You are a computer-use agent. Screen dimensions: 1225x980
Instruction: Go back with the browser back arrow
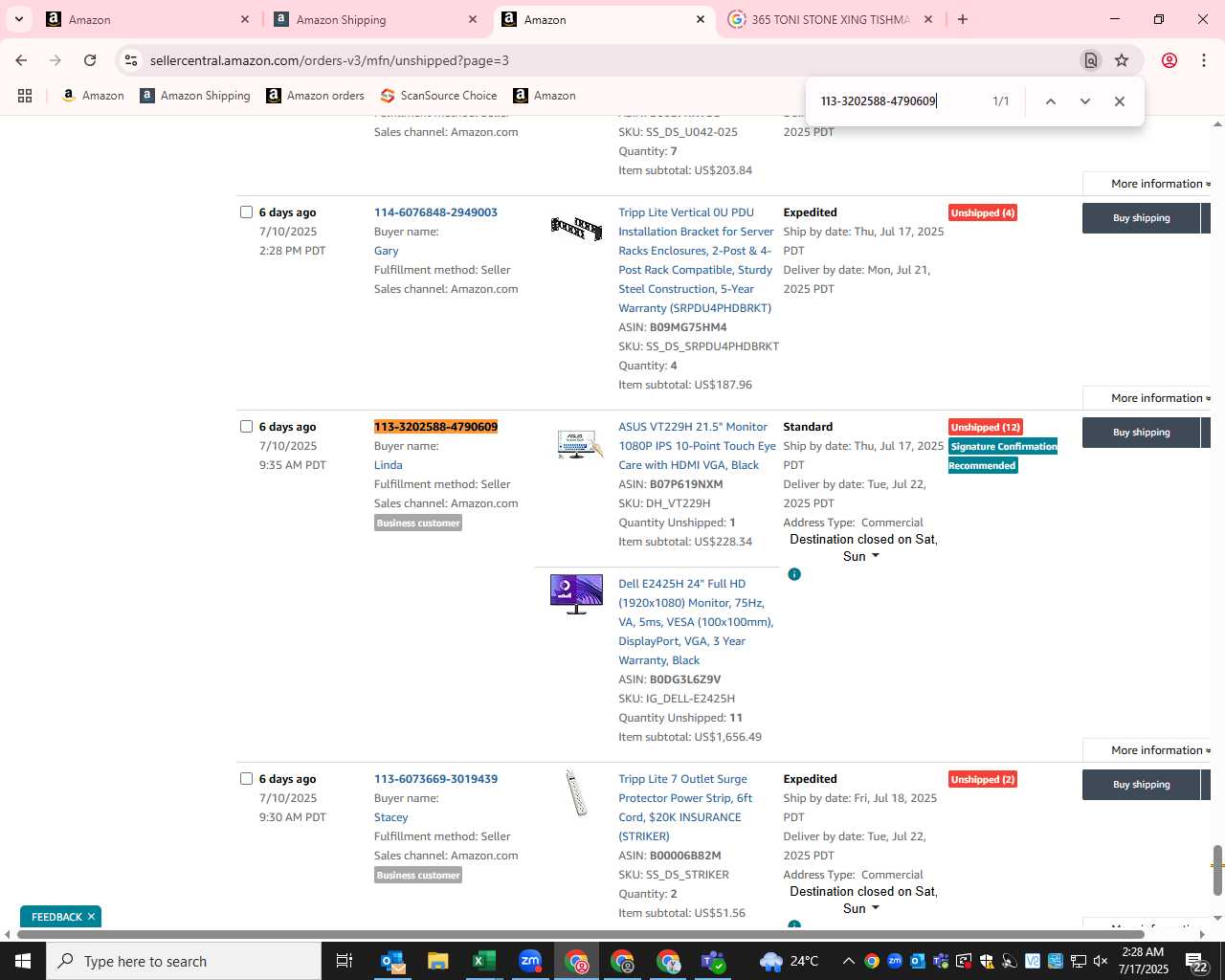(21, 60)
